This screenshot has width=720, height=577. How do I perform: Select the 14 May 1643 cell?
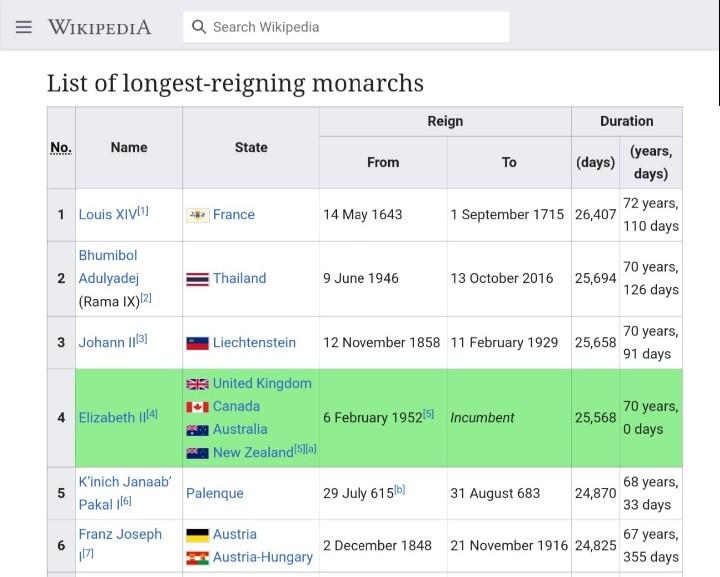point(383,215)
